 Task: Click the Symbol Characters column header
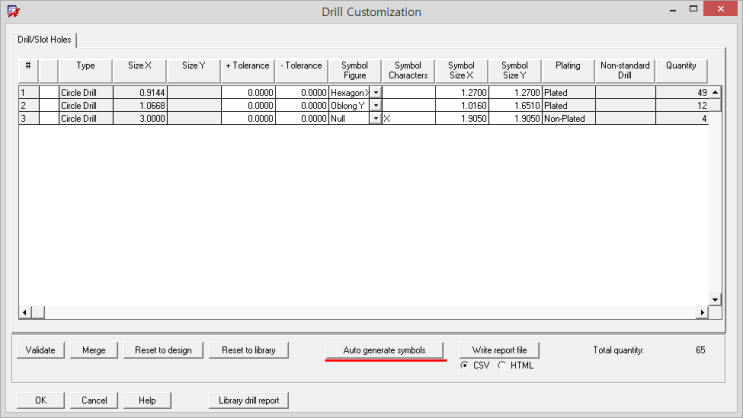coord(408,71)
